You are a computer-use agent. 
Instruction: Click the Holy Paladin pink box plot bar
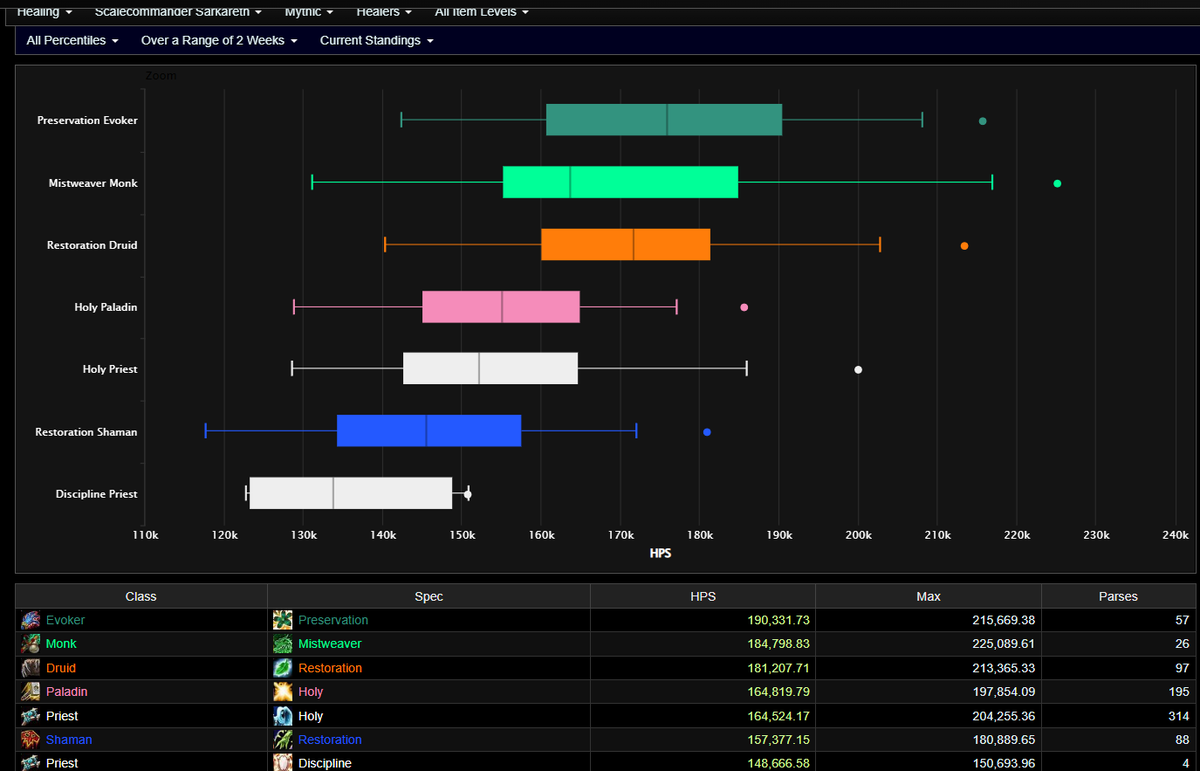[x=501, y=307]
